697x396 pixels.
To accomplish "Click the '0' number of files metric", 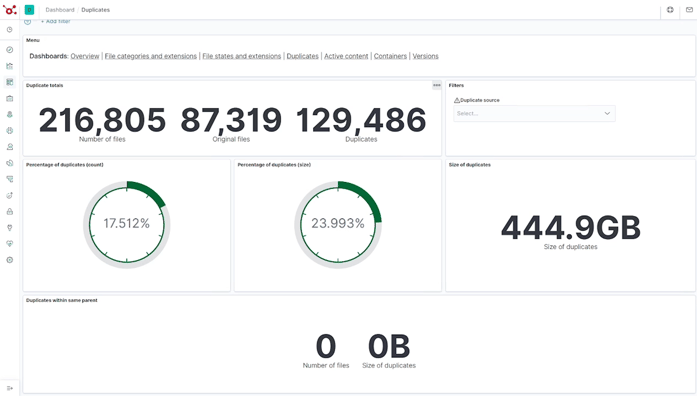I will coord(326,346).
